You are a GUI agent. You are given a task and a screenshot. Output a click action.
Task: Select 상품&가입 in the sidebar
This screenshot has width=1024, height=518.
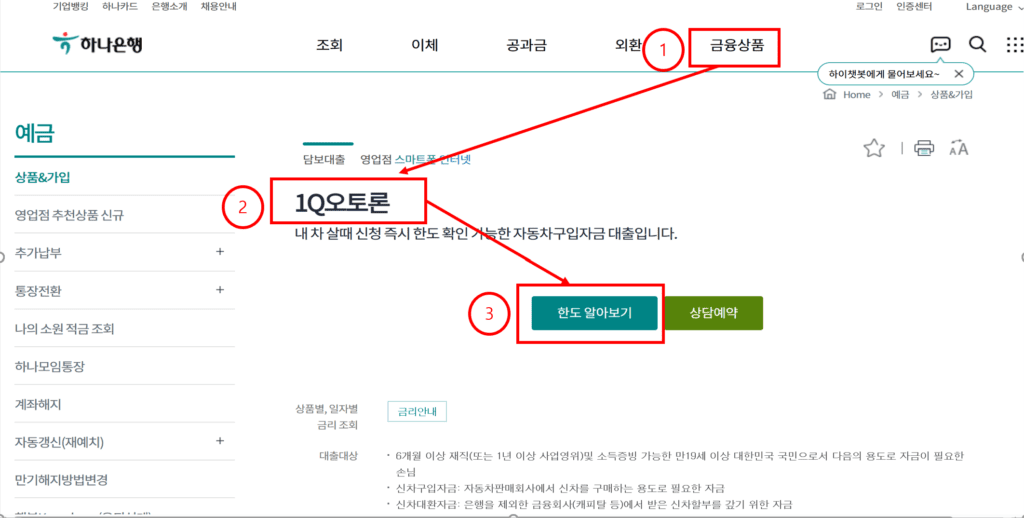pyautogui.click(x=42, y=177)
